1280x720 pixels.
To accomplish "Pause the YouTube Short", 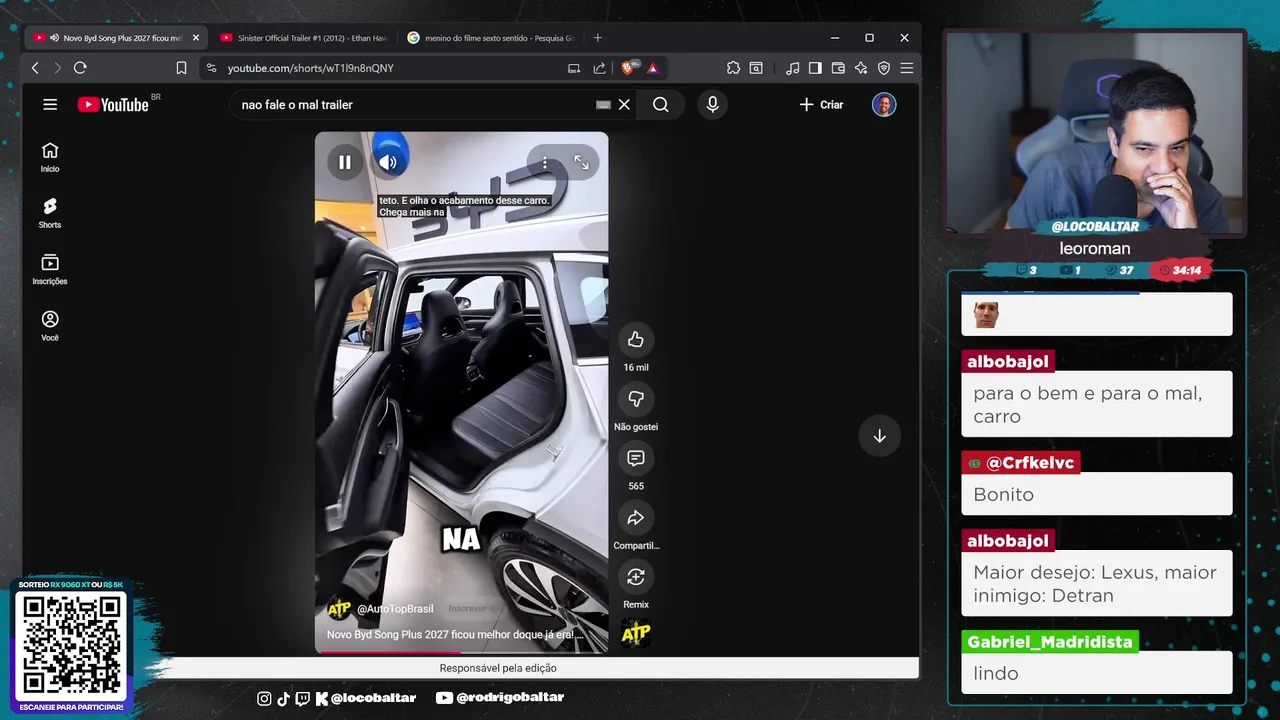I will pyautogui.click(x=345, y=162).
